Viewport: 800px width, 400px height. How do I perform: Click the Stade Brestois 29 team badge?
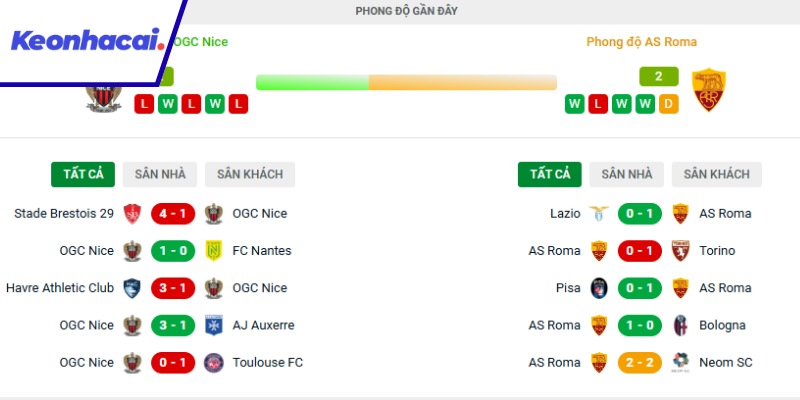(132, 213)
